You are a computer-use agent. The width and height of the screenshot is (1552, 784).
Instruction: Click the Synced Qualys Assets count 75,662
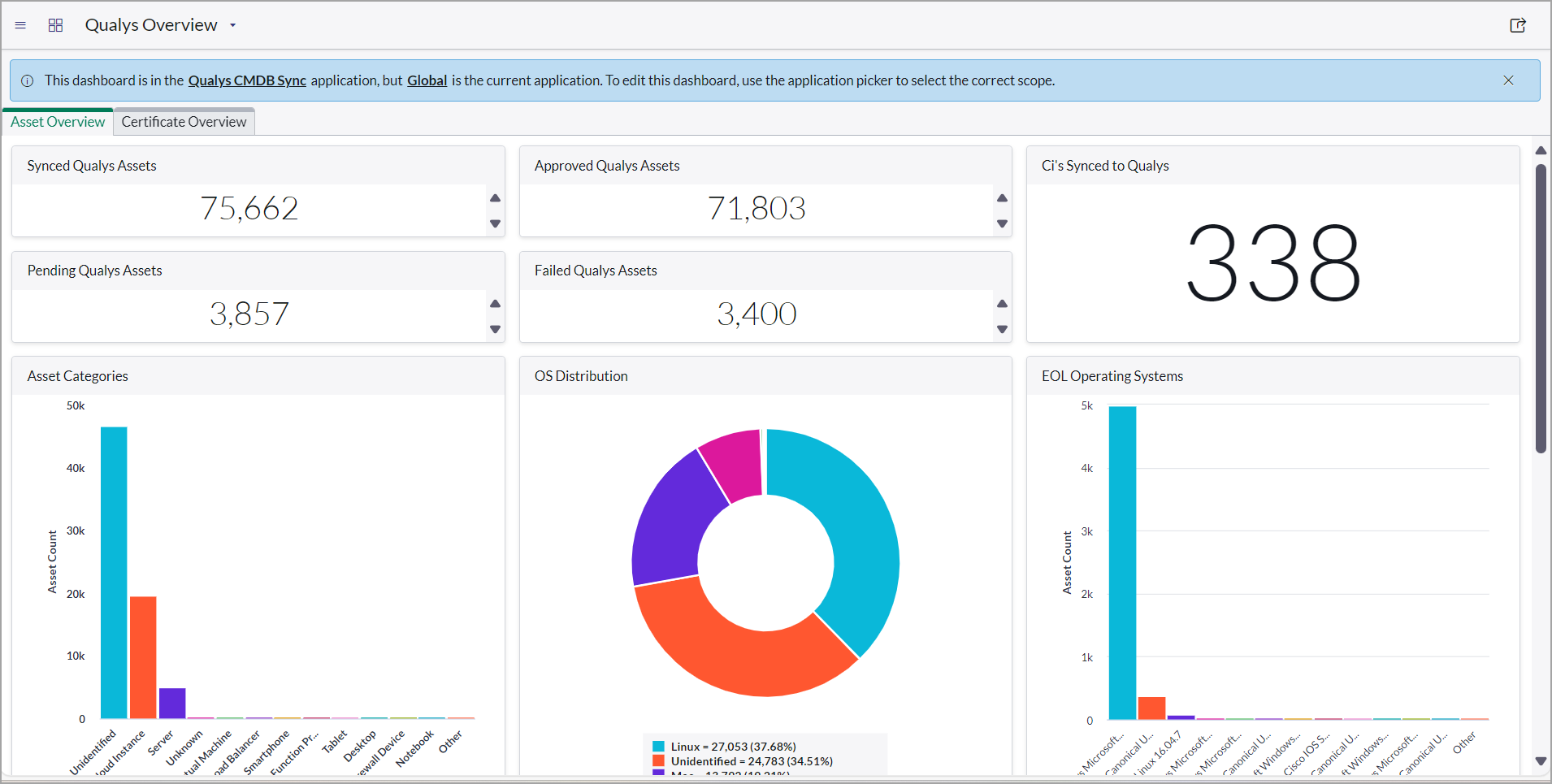[x=249, y=209]
